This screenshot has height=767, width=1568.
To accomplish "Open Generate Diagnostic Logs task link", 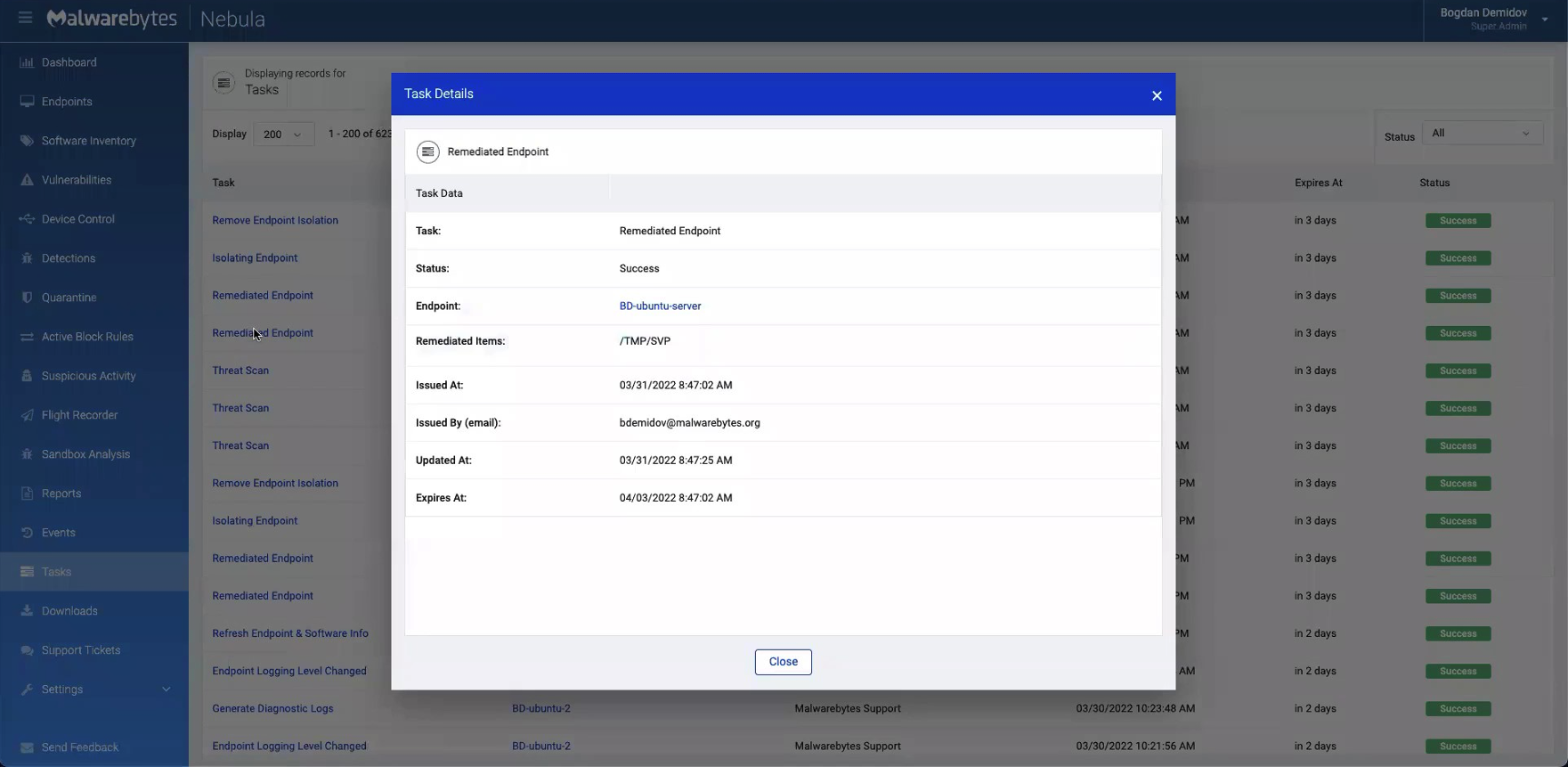I will 272,709.
